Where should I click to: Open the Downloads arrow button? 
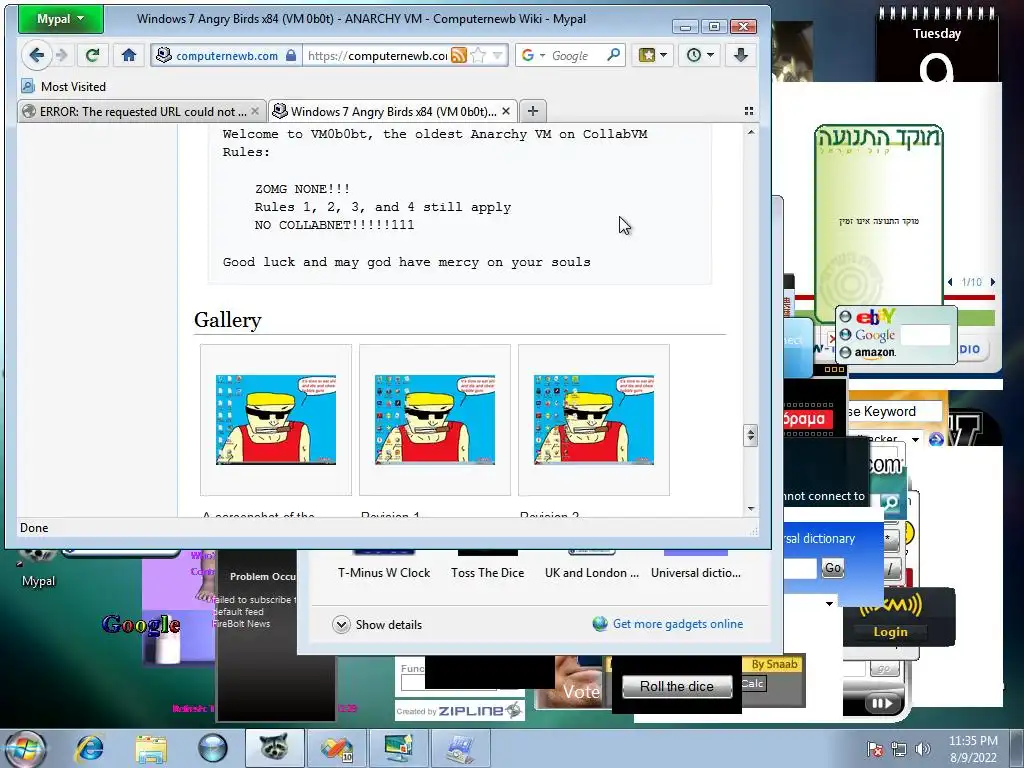coord(741,56)
